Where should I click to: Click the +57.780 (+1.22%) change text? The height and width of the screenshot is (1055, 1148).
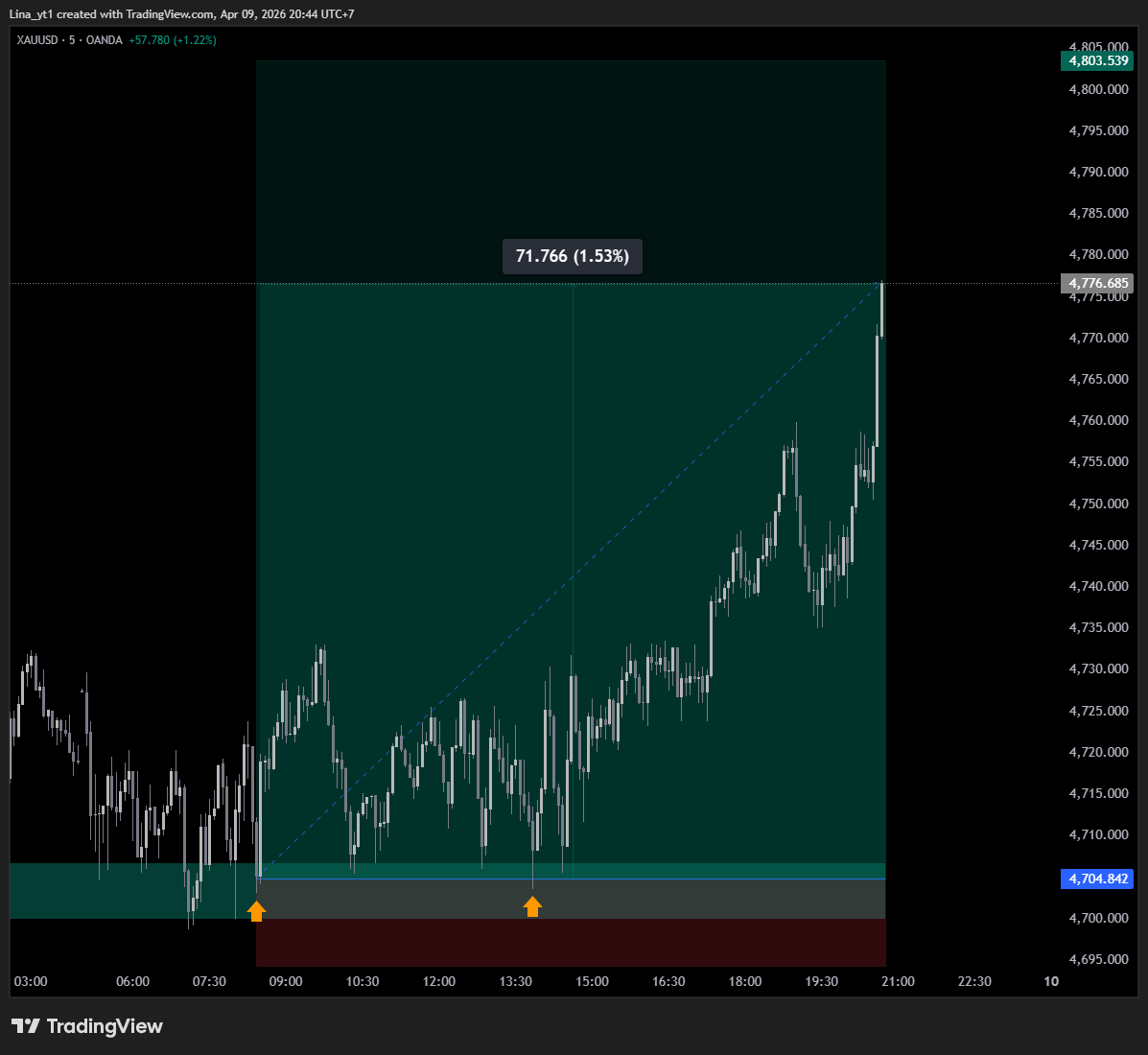click(x=173, y=40)
